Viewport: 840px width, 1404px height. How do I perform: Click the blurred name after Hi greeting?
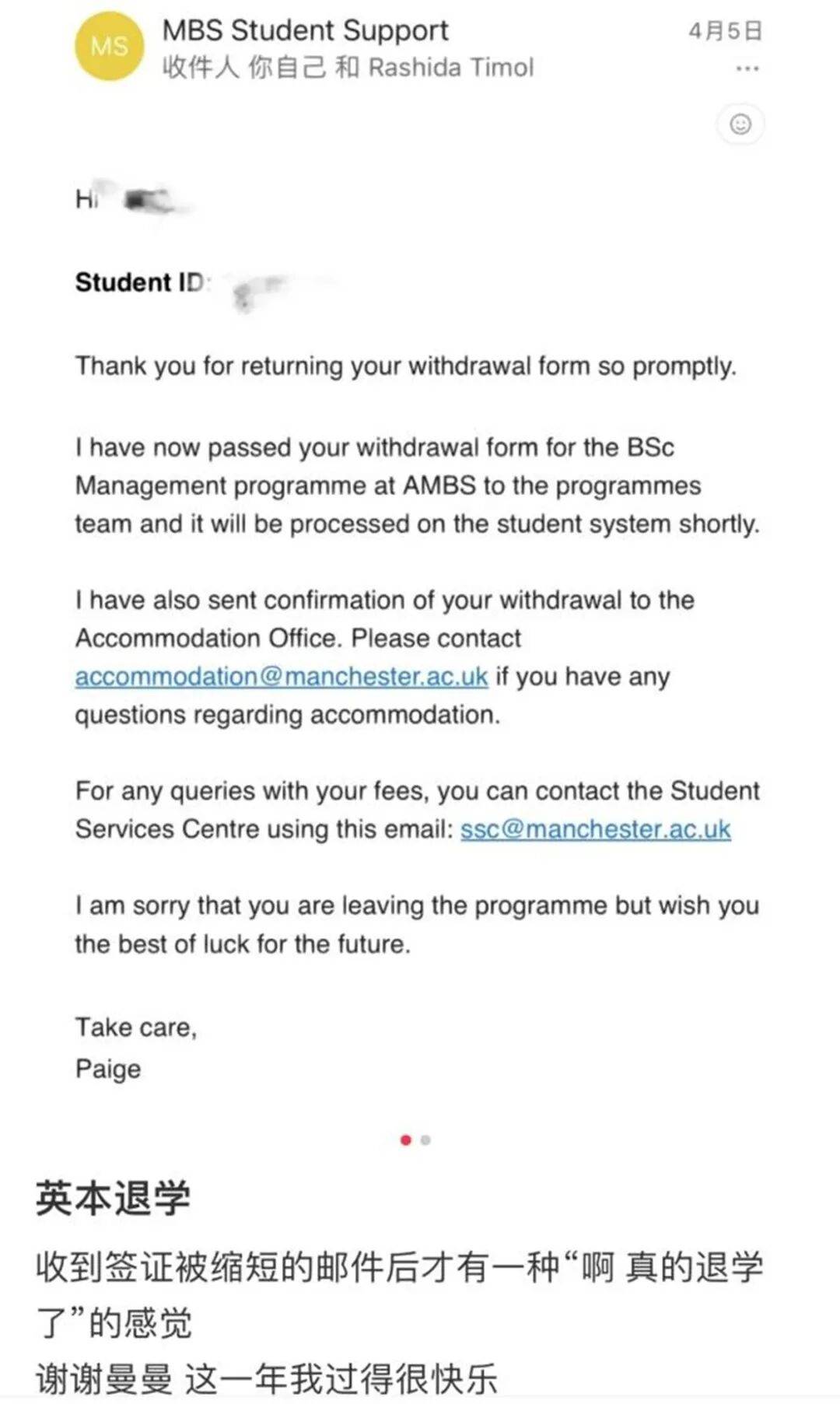click(152, 201)
